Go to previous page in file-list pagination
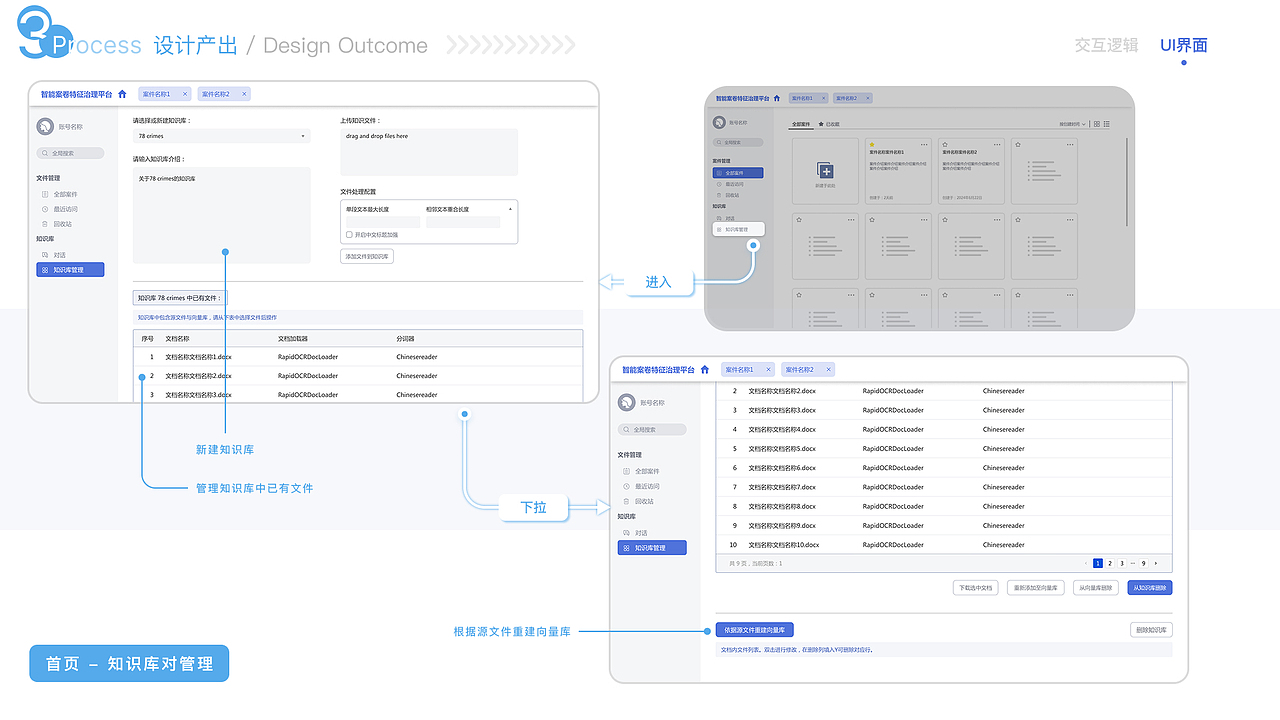 (x=1087, y=563)
